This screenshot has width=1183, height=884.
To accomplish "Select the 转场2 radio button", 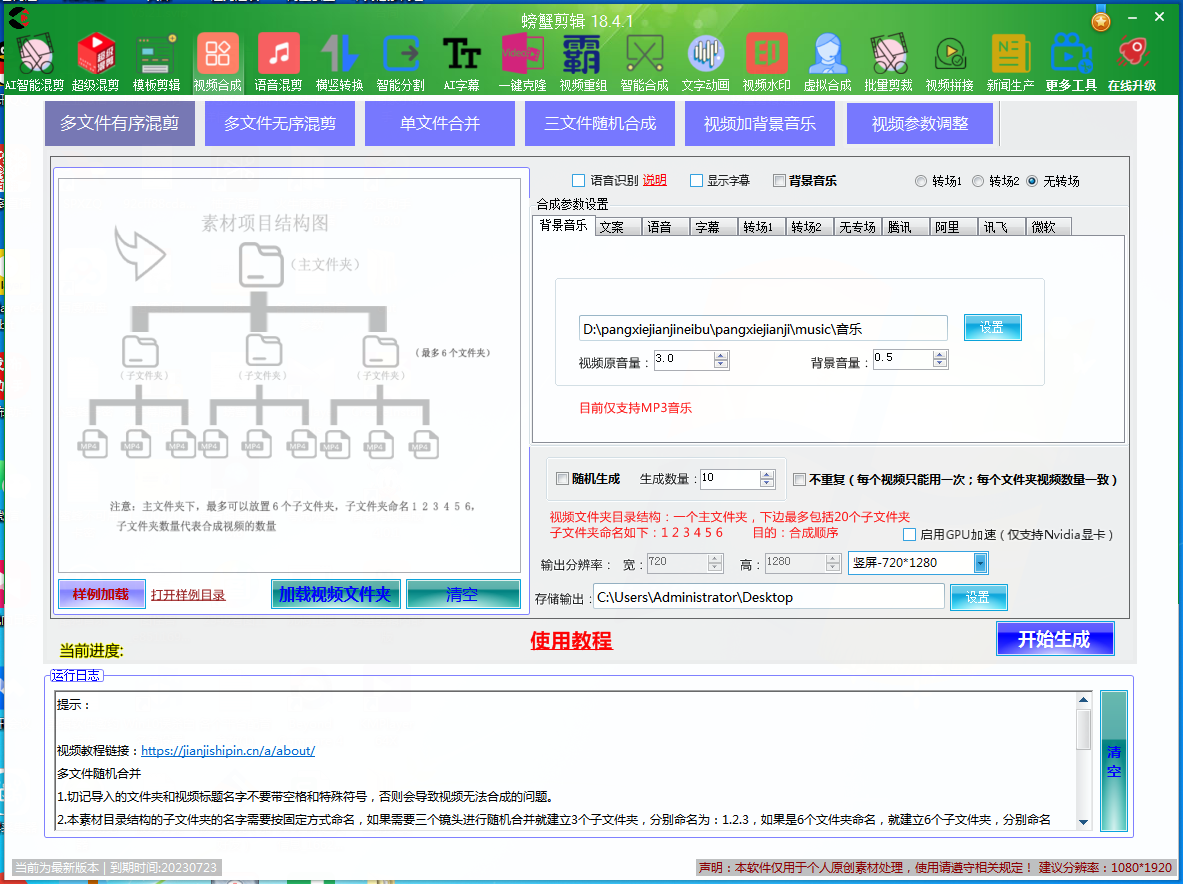I will [x=978, y=181].
